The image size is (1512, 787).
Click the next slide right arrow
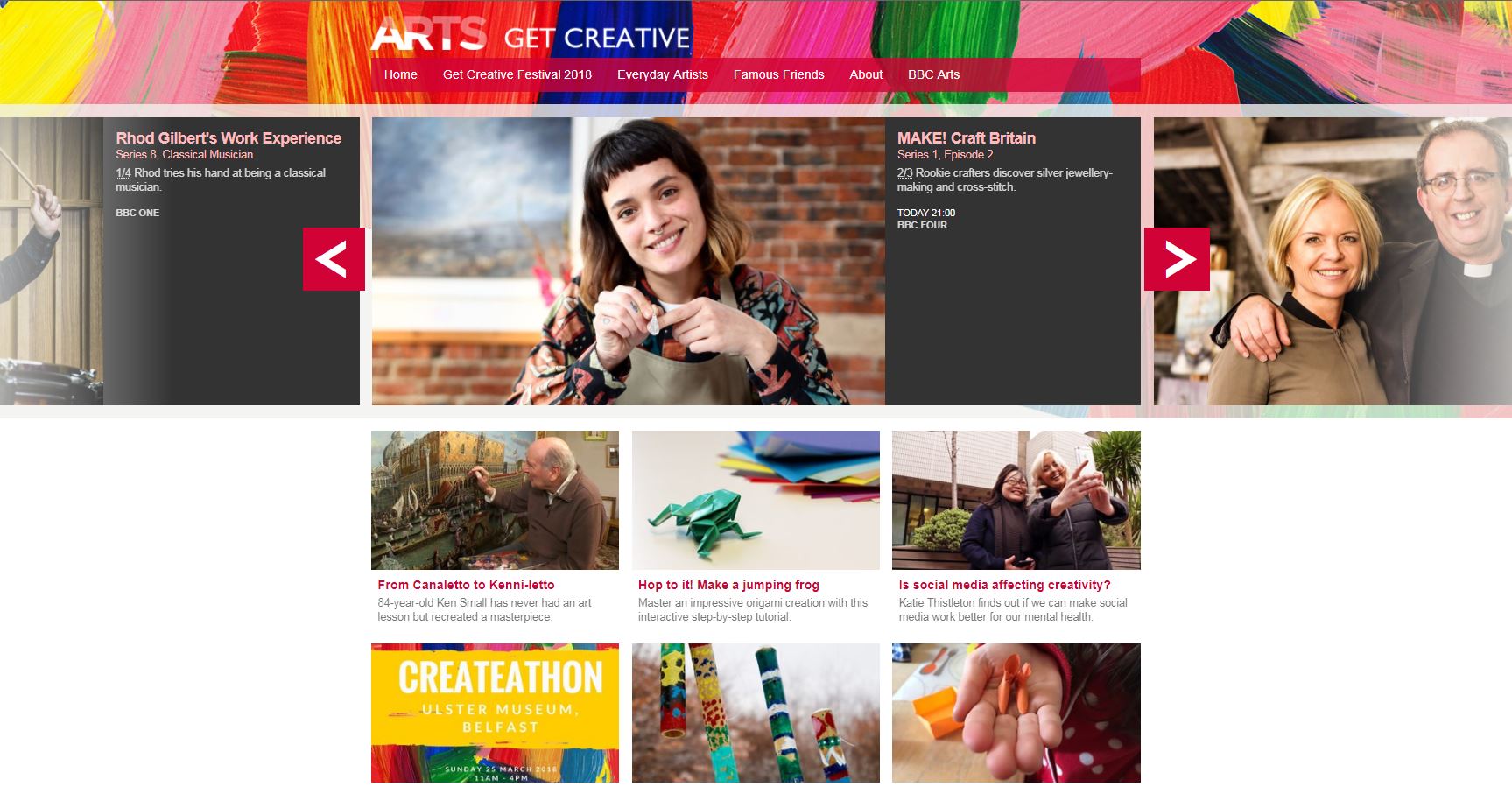click(x=1177, y=259)
